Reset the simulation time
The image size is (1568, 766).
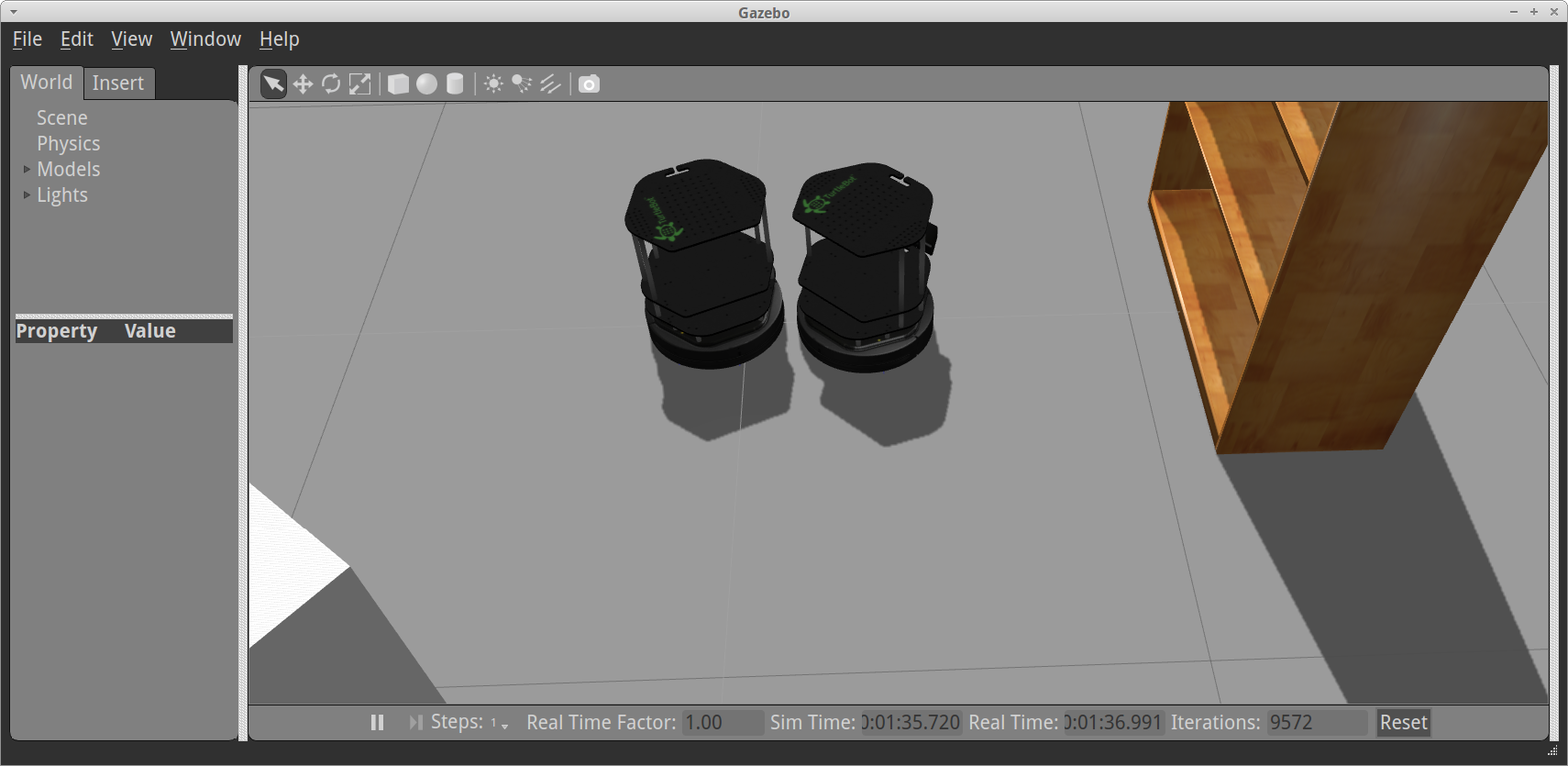coord(1403,723)
